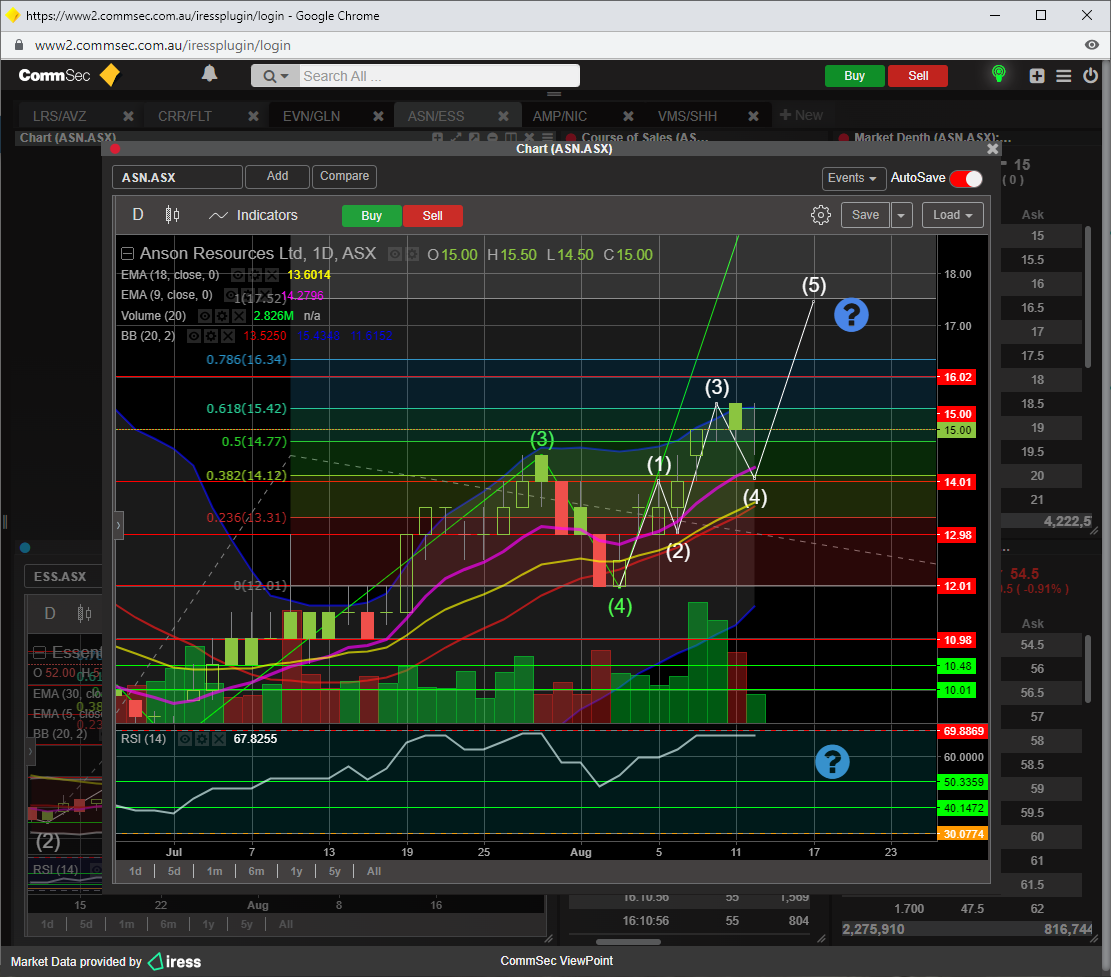The image size is (1111, 977).
Task: Set chart range to 1d
Action: coord(135,871)
